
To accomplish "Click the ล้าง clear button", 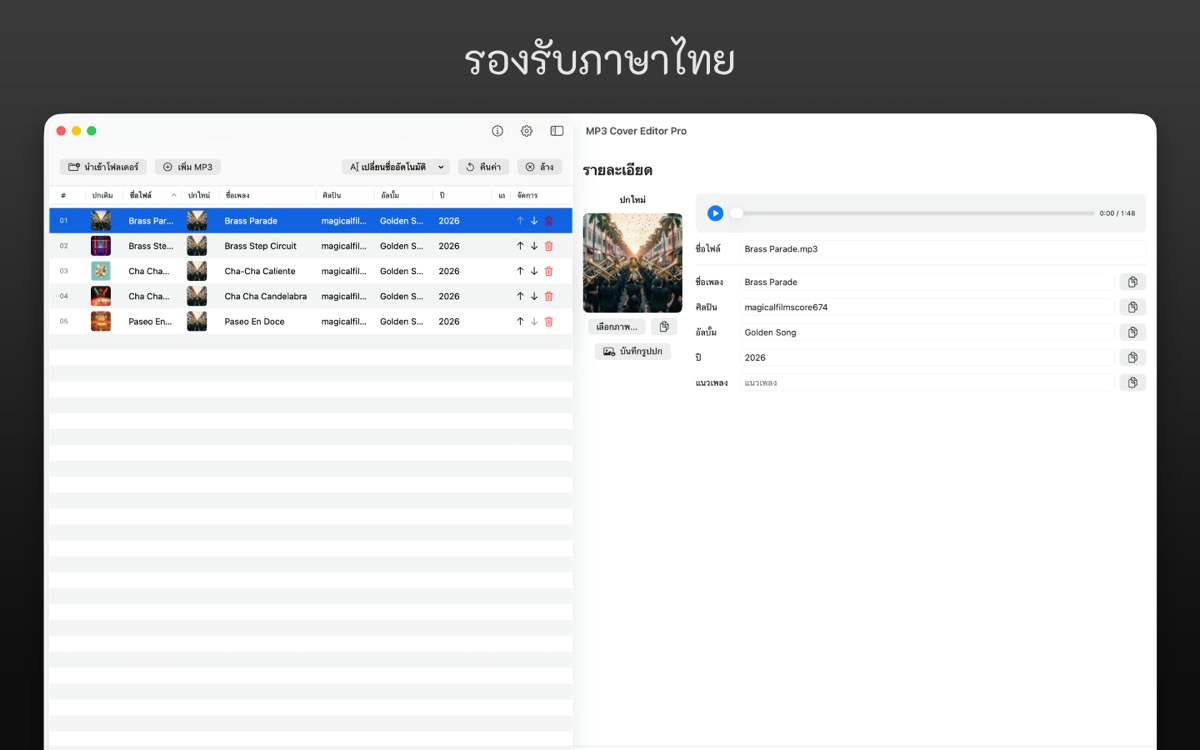I will 540,167.
